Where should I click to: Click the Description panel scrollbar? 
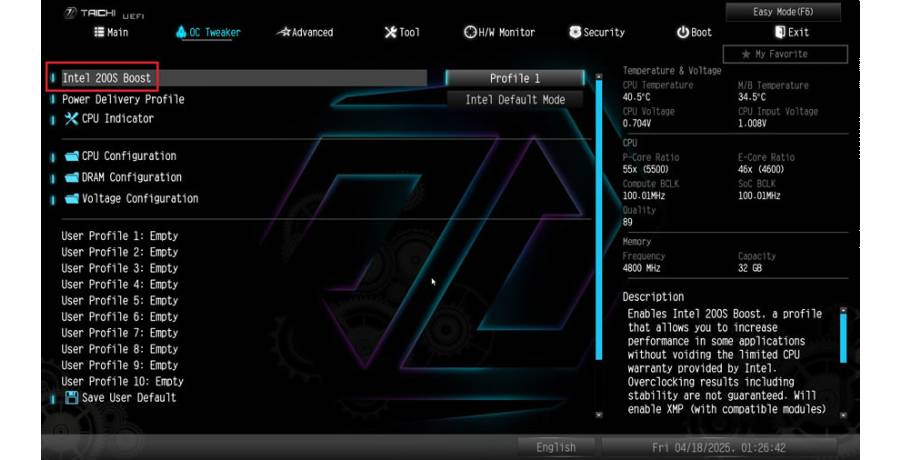843,339
